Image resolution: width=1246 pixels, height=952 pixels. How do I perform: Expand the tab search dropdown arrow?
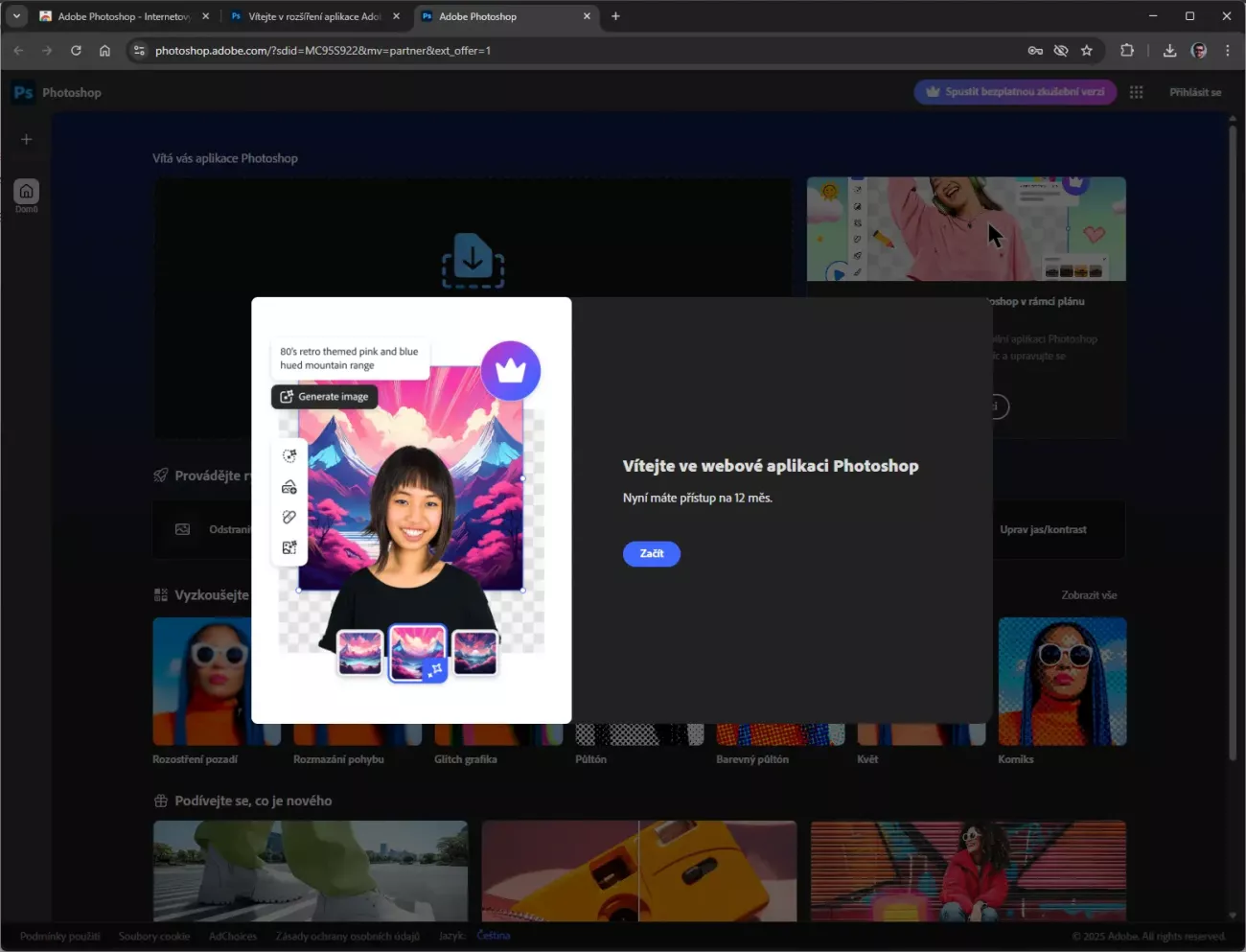pos(16,16)
